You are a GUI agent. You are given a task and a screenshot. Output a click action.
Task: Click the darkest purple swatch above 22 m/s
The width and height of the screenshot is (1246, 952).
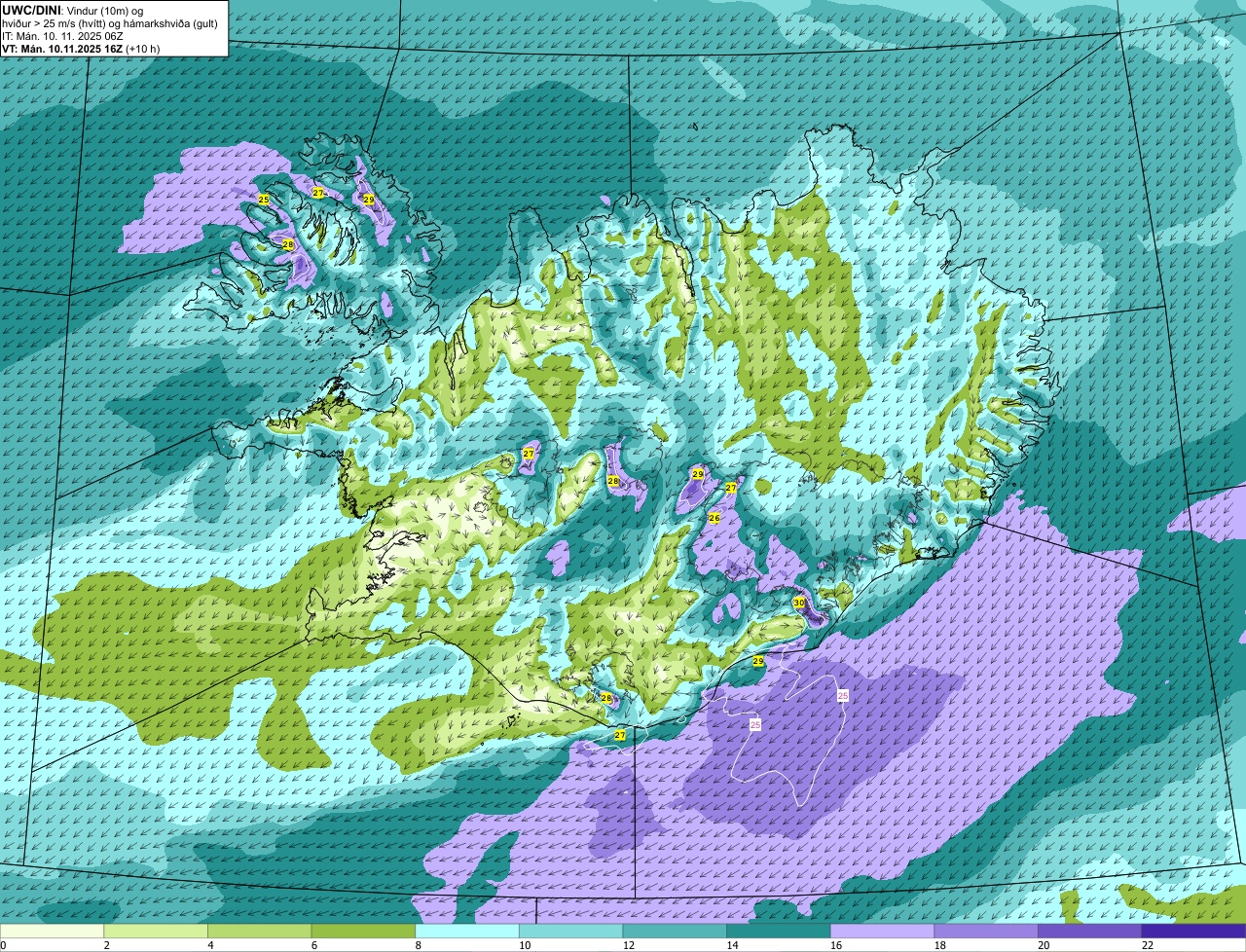click(x=1193, y=931)
